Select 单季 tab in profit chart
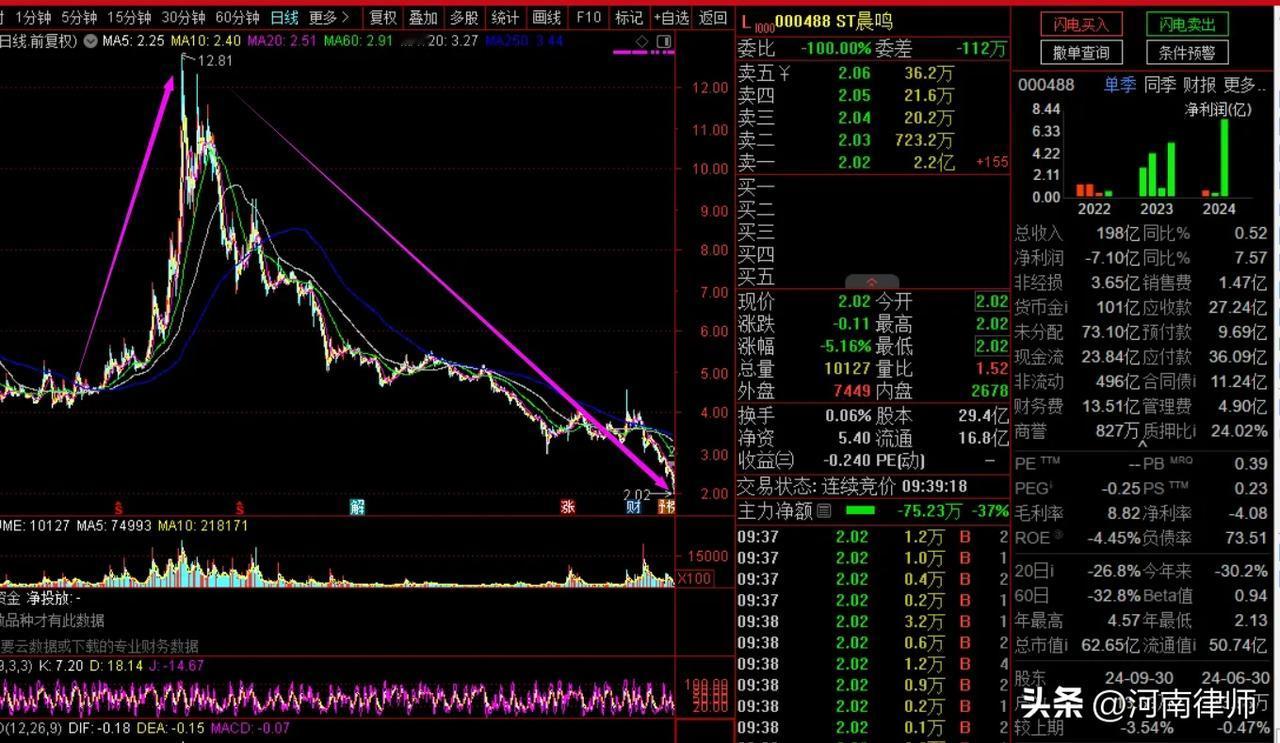 (x=1119, y=85)
